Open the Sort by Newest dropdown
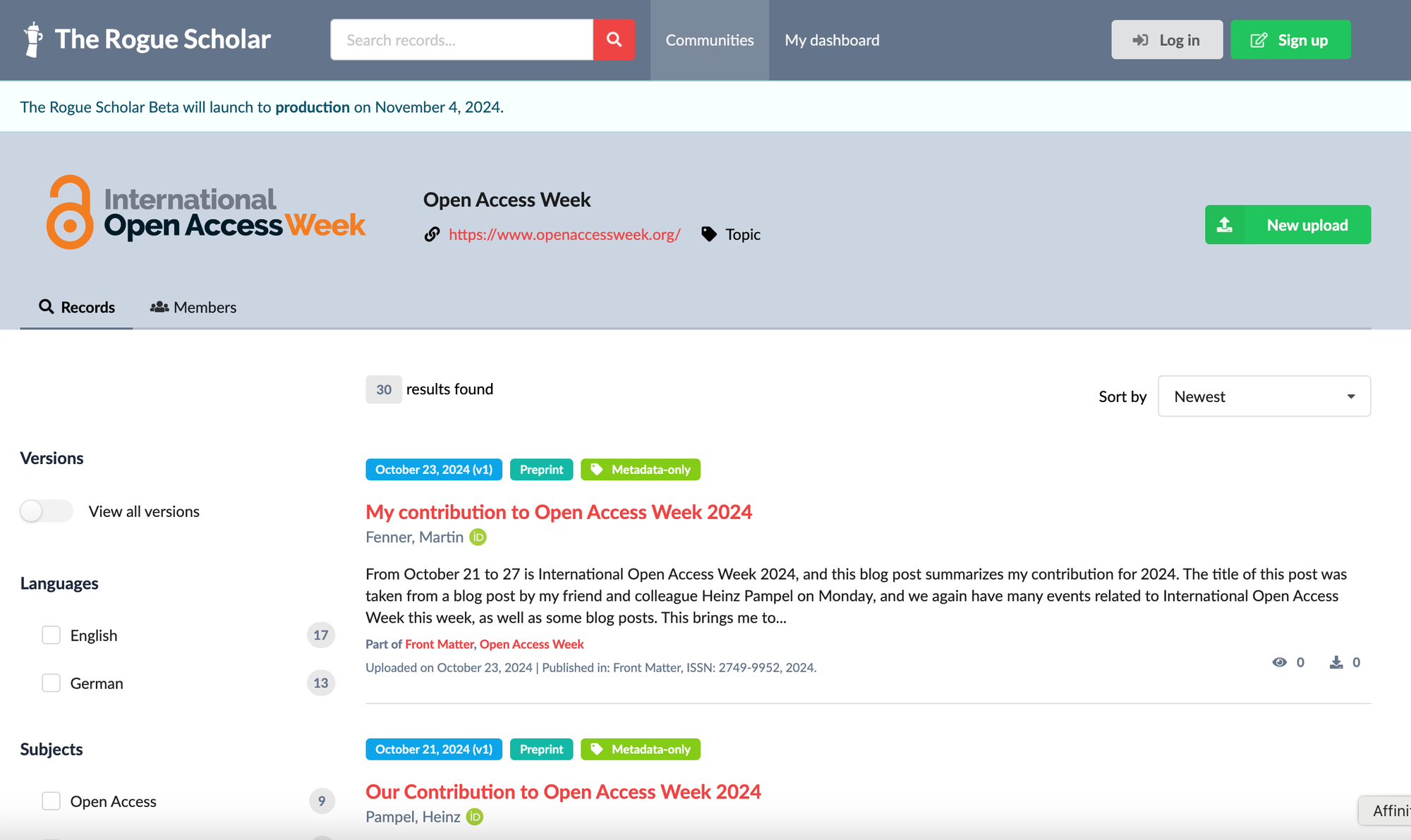This screenshot has height=840, width=1411. coord(1264,396)
